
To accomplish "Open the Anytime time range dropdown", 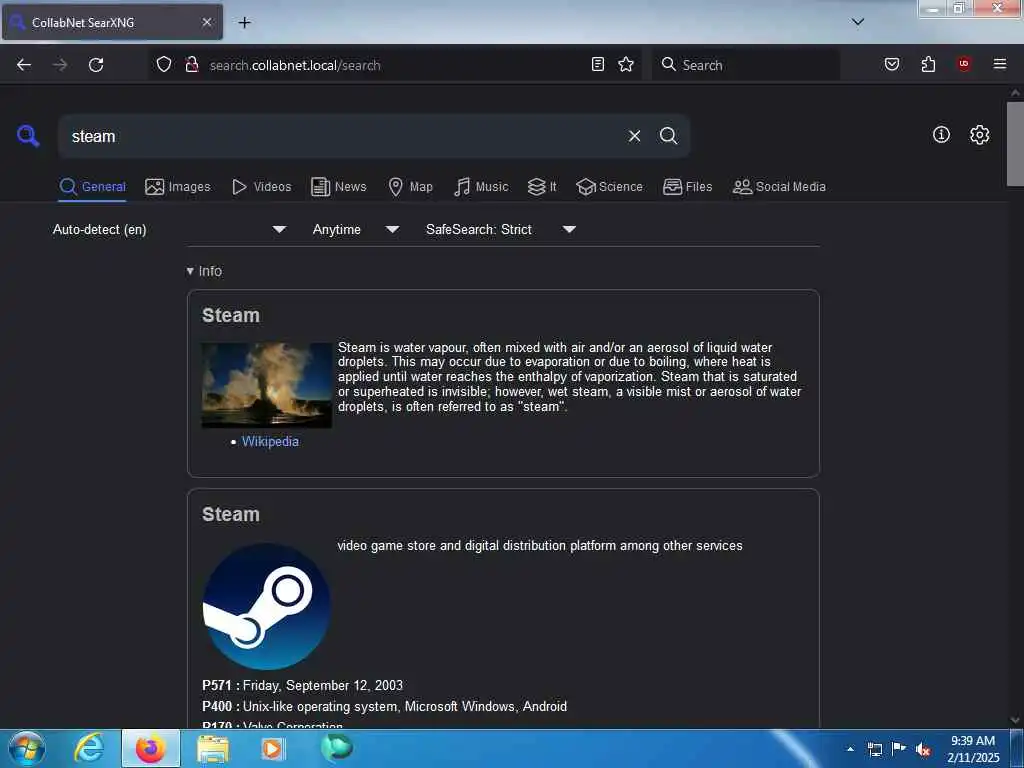I will pos(356,229).
